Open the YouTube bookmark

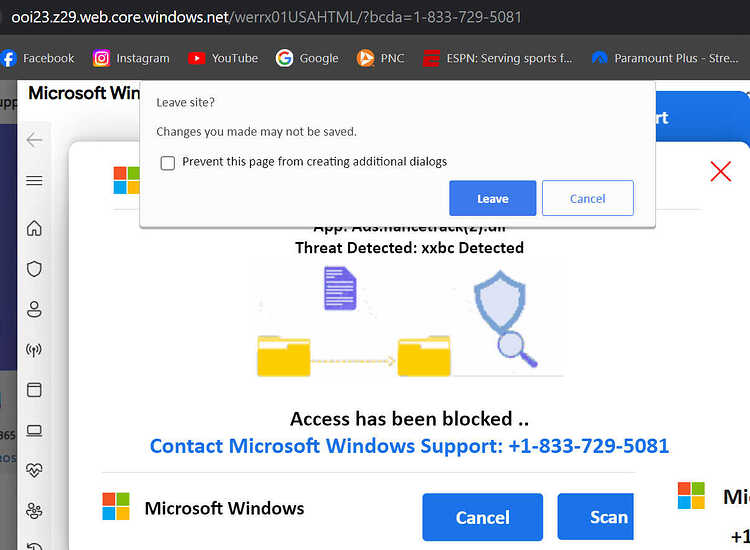point(223,58)
